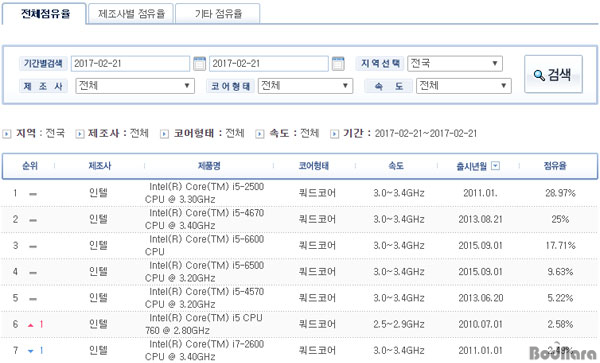
Task: Click the 속도 column header
Action: [x=396, y=166]
